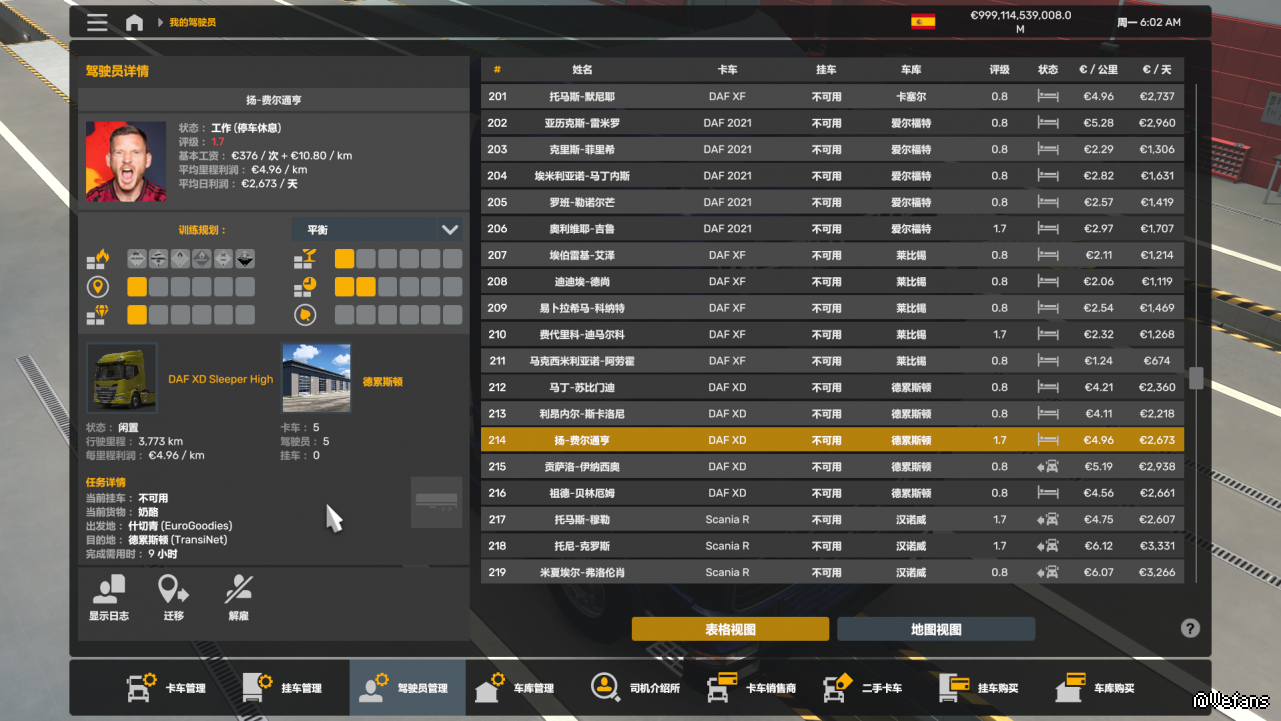Click the high value cargo diamond icon
Viewport: 1281px width, 721px height.
(x=97, y=315)
